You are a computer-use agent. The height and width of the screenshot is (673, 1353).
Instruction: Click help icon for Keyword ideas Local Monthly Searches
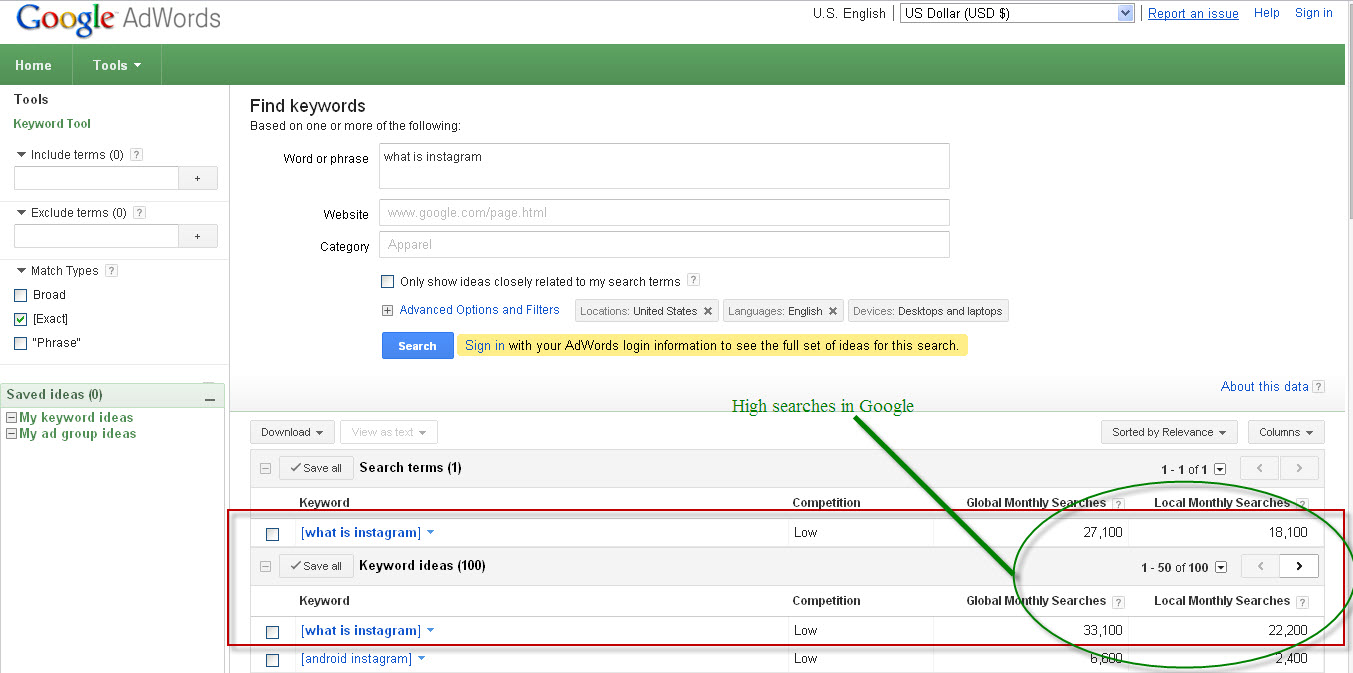pyautogui.click(x=1302, y=602)
